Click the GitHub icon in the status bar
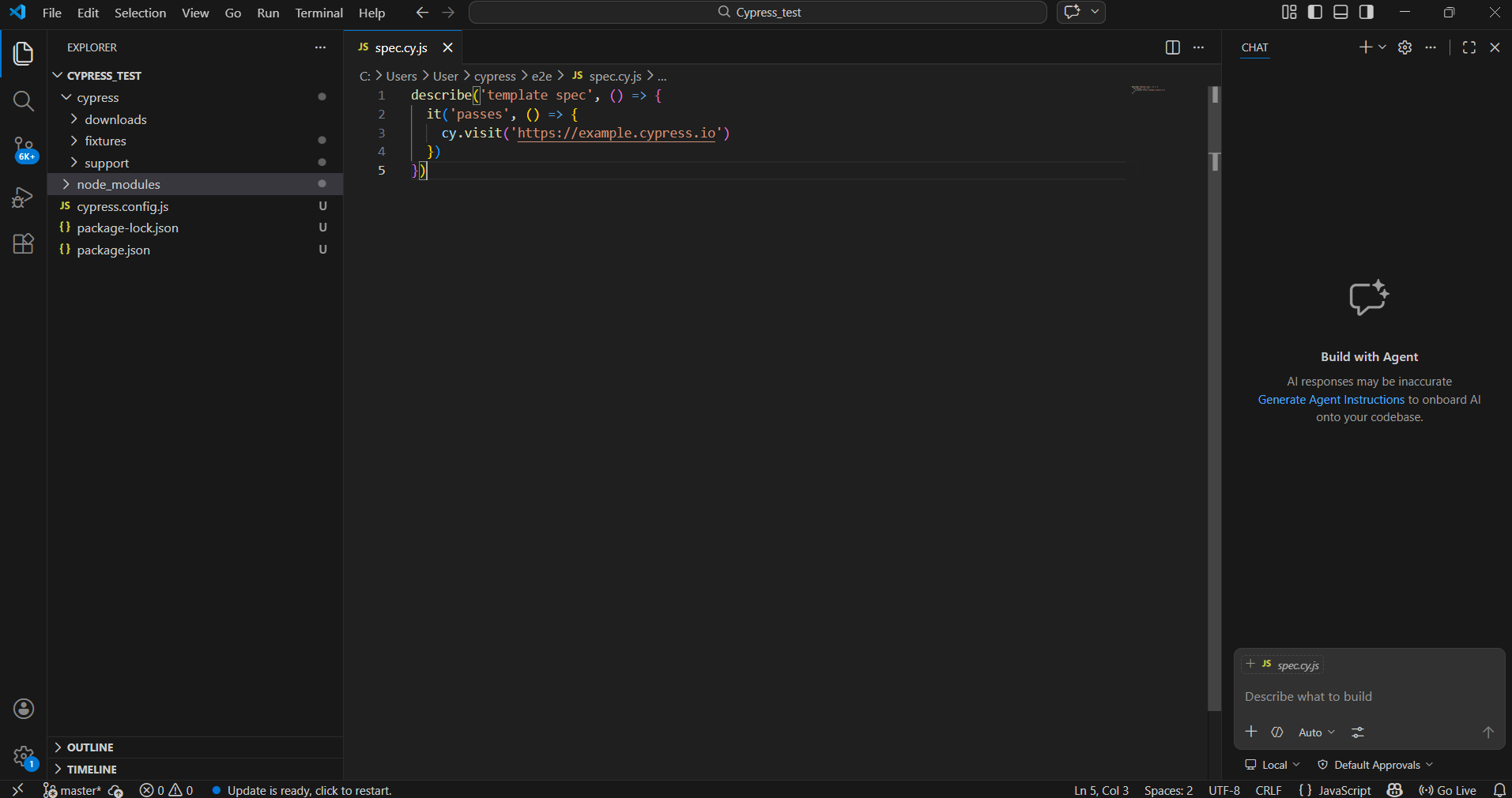Image resolution: width=1512 pixels, height=798 pixels. tap(1394, 790)
